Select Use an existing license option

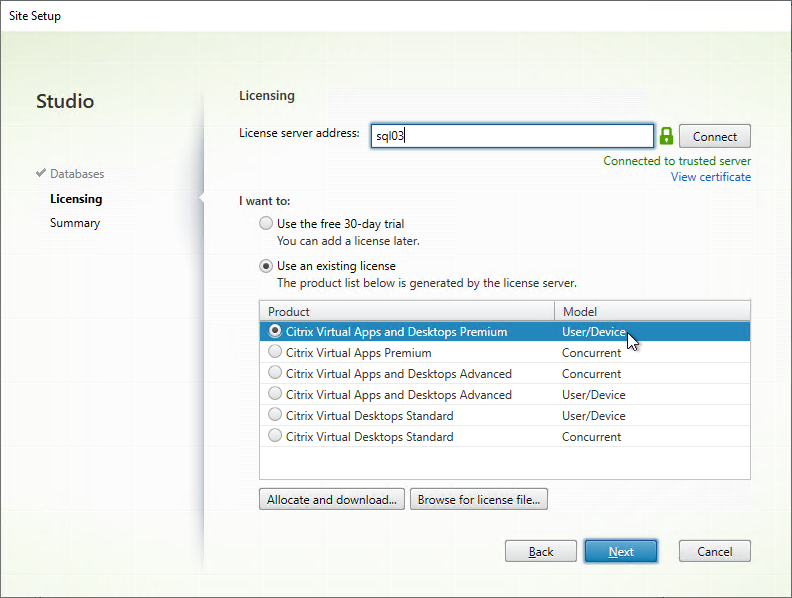click(266, 266)
